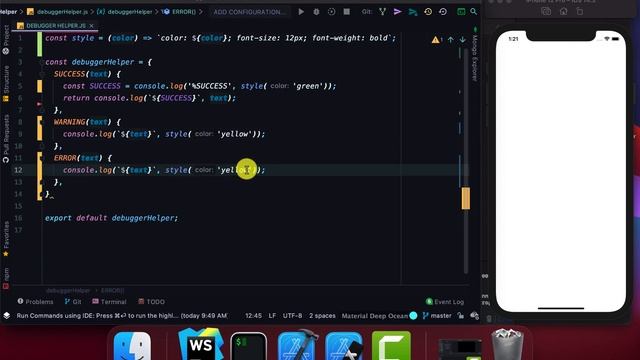Open the TODO tool window

[151, 302]
